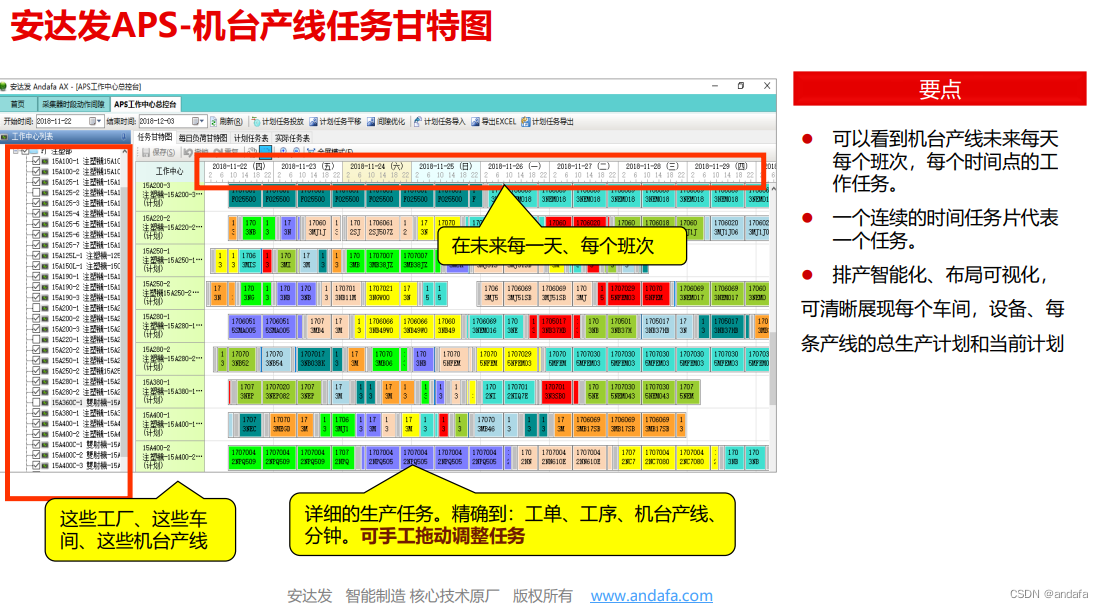1103x608 pixels.
Task: Check the 15A200-1 checkbox
Action: 36,308
